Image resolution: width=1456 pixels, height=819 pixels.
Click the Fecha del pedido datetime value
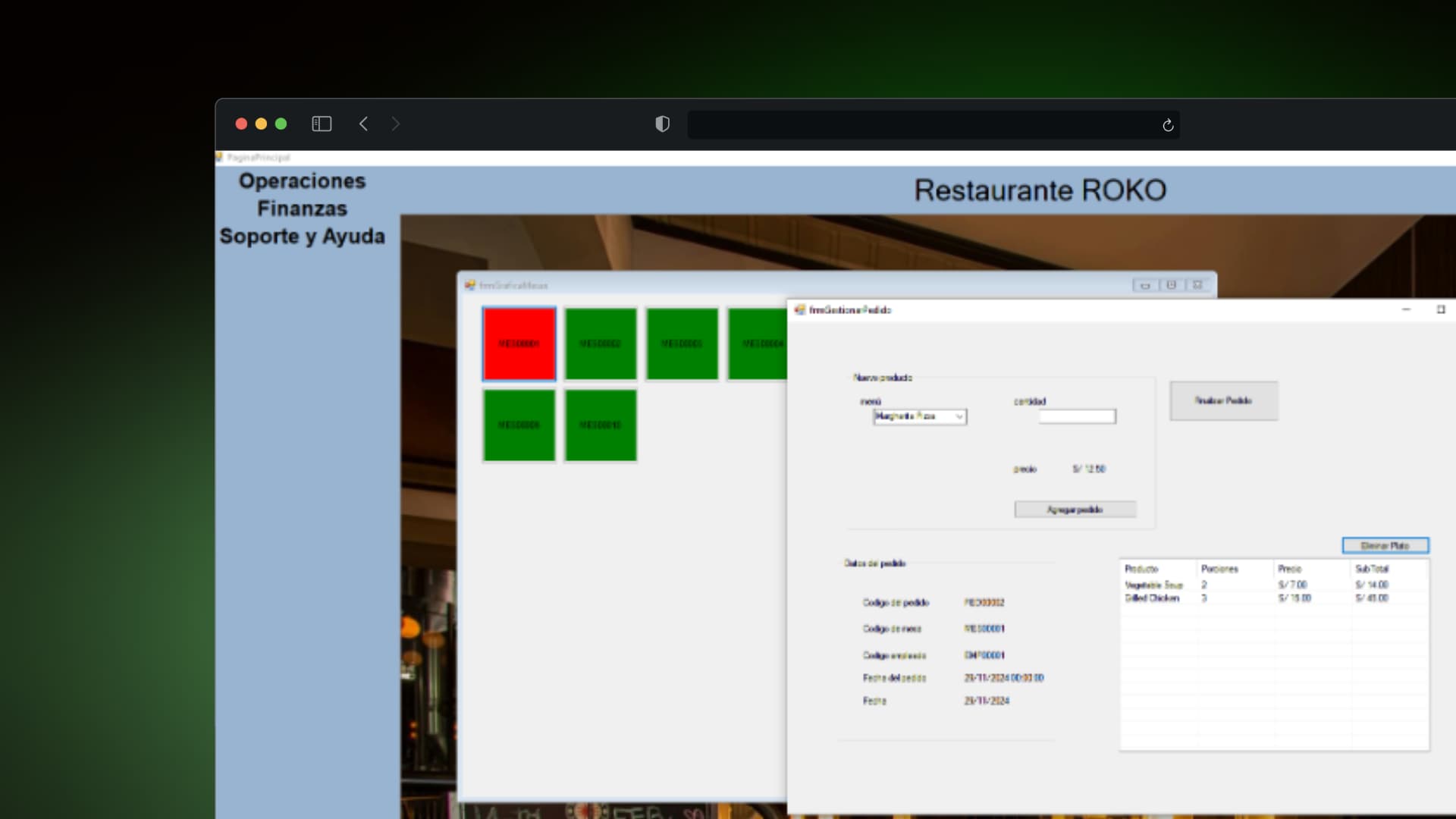[x=1004, y=678]
